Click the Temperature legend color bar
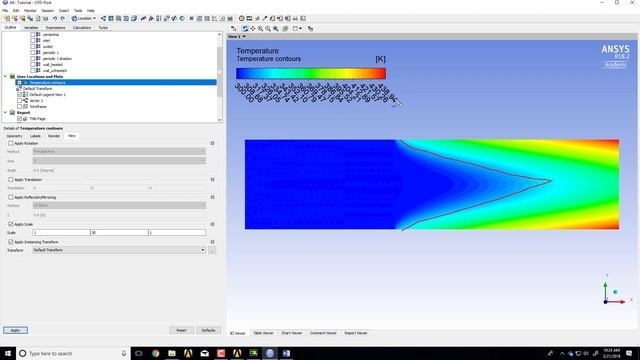The width and height of the screenshot is (640, 360). pyautogui.click(x=311, y=73)
